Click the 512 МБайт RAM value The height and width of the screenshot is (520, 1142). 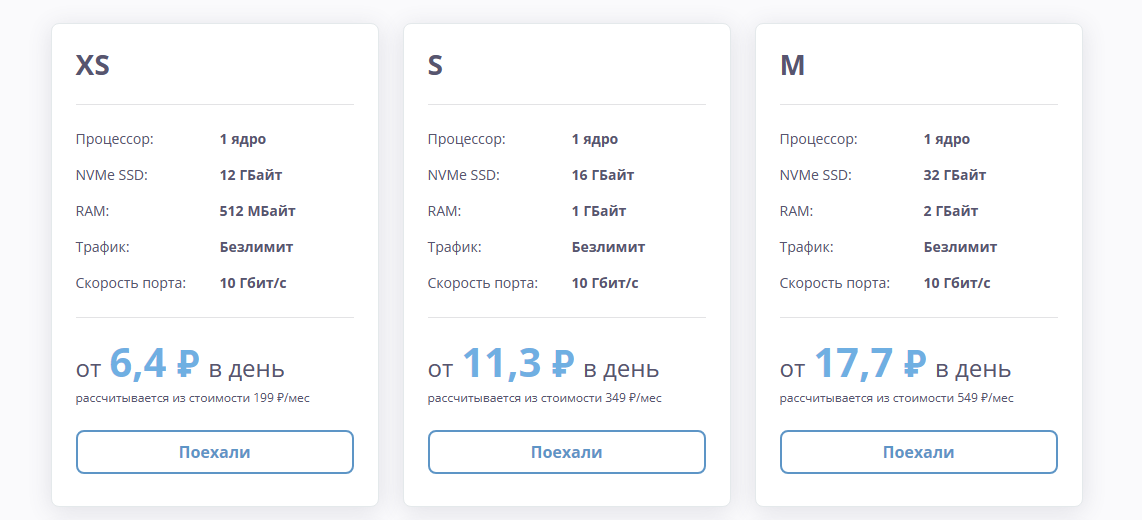click(x=258, y=211)
